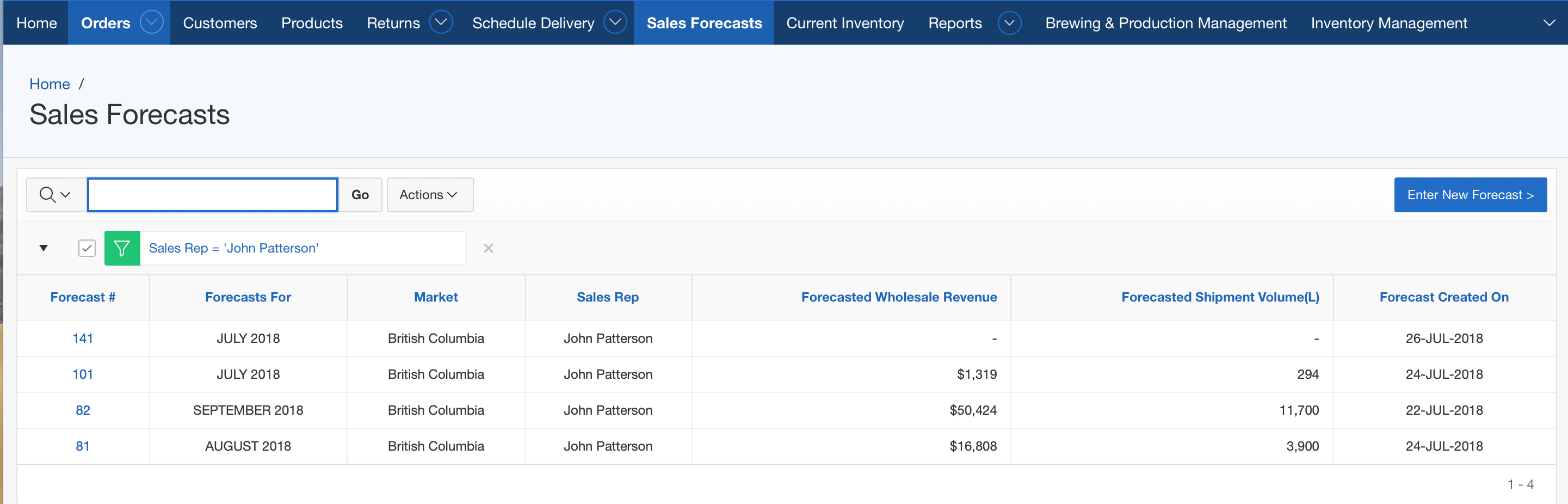This screenshot has height=504, width=1568.
Task: Sort by the Forecast Created On column header
Action: 1443,297
